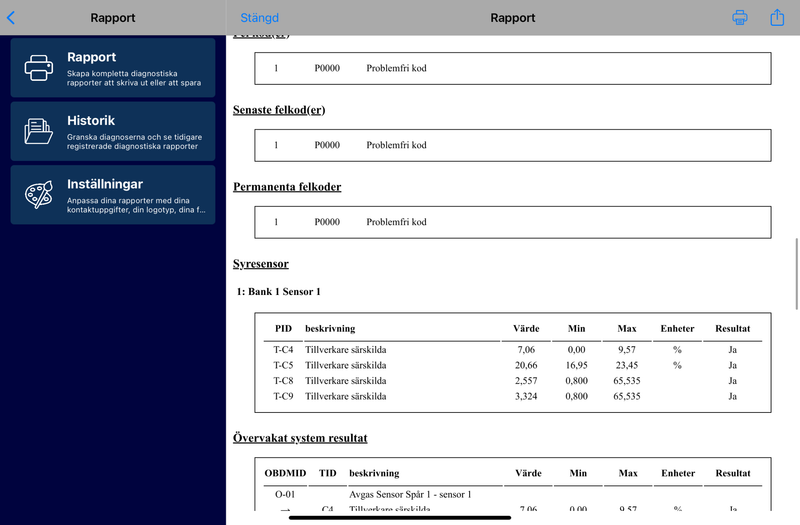The width and height of the screenshot is (800, 525).
Task: Select the Syresensor heading
Action: (x=261, y=264)
